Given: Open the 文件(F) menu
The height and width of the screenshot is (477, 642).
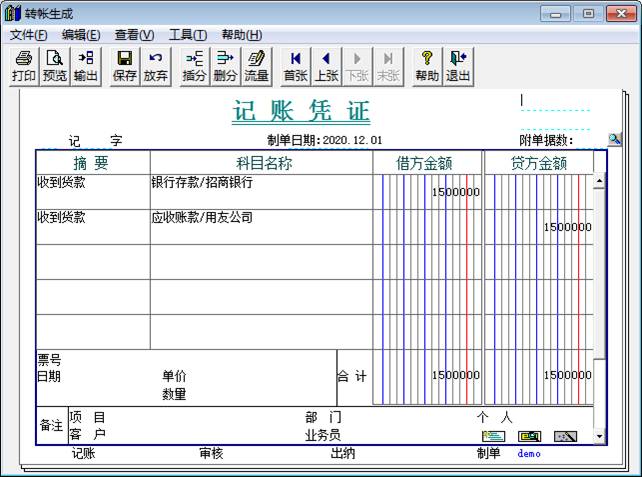Looking at the screenshot, I should click(29, 35).
